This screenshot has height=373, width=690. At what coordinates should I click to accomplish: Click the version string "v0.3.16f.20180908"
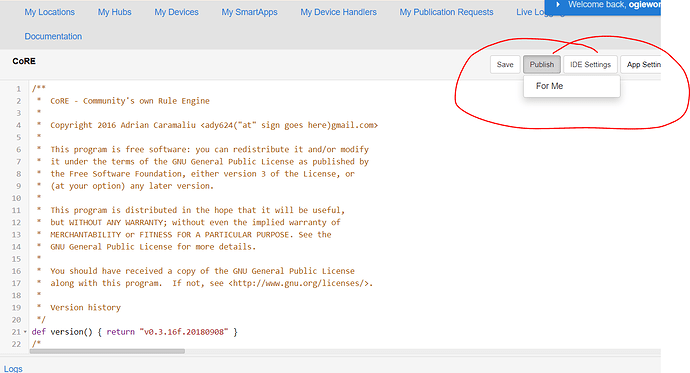pyautogui.click(x=184, y=332)
